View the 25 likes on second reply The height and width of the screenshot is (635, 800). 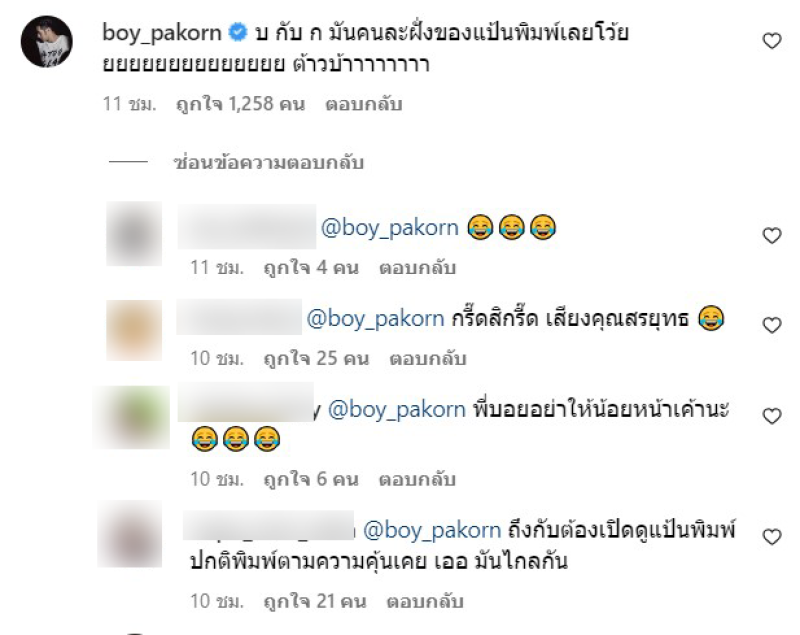pos(316,359)
